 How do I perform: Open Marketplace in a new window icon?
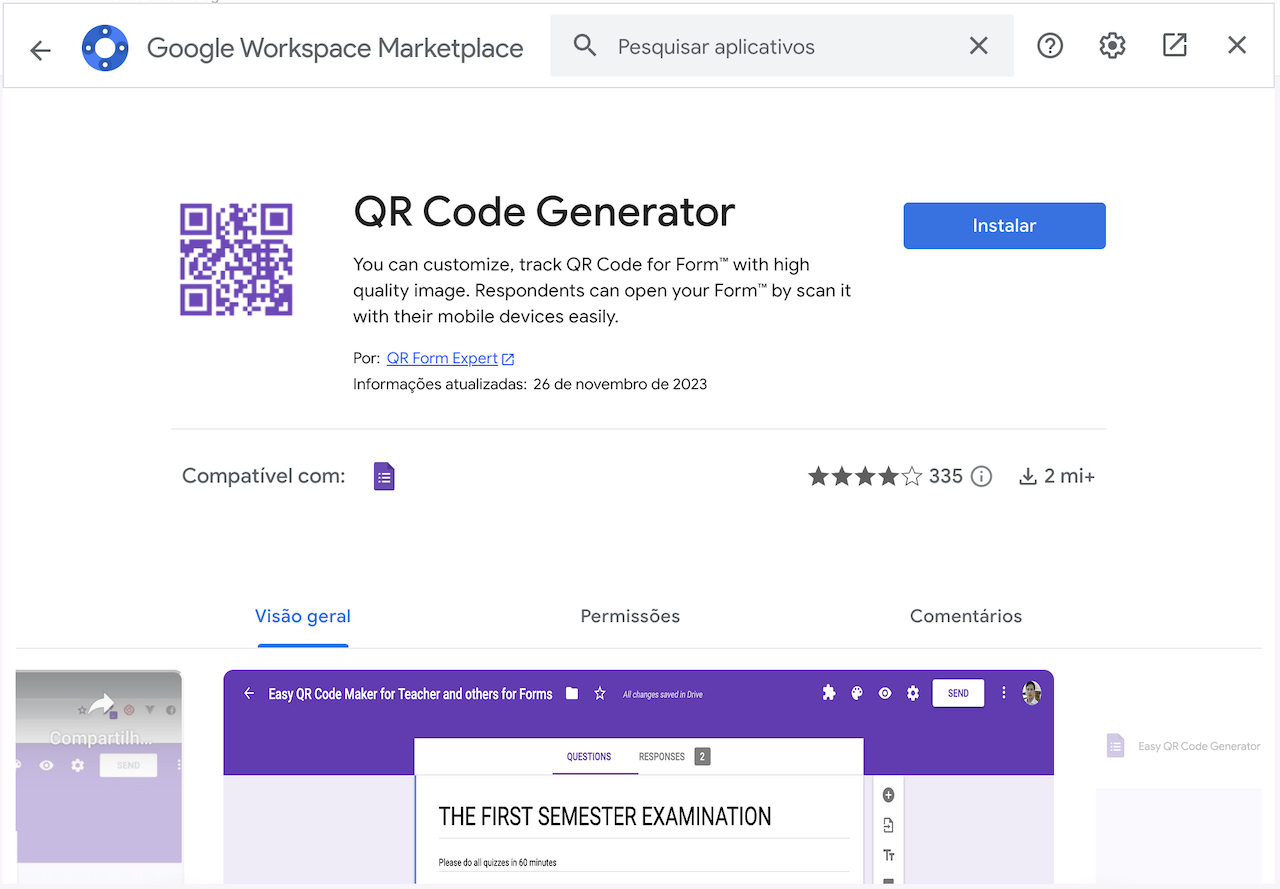coord(1175,45)
